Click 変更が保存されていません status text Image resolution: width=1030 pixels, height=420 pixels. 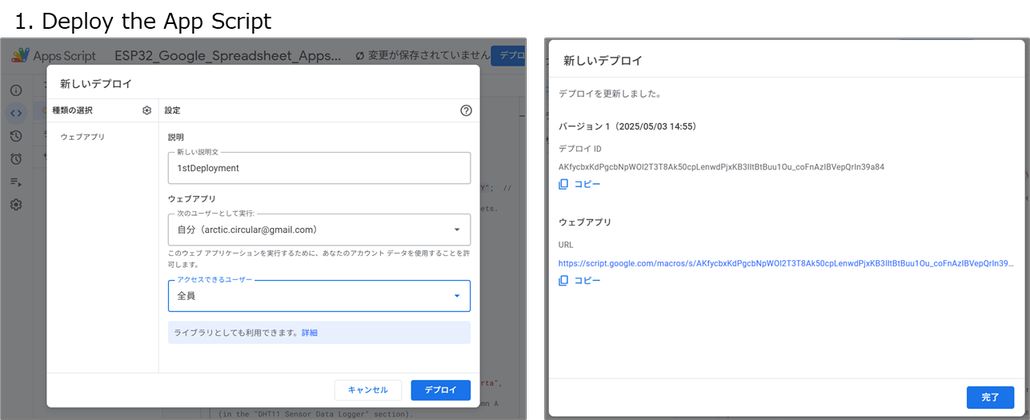click(429, 56)
